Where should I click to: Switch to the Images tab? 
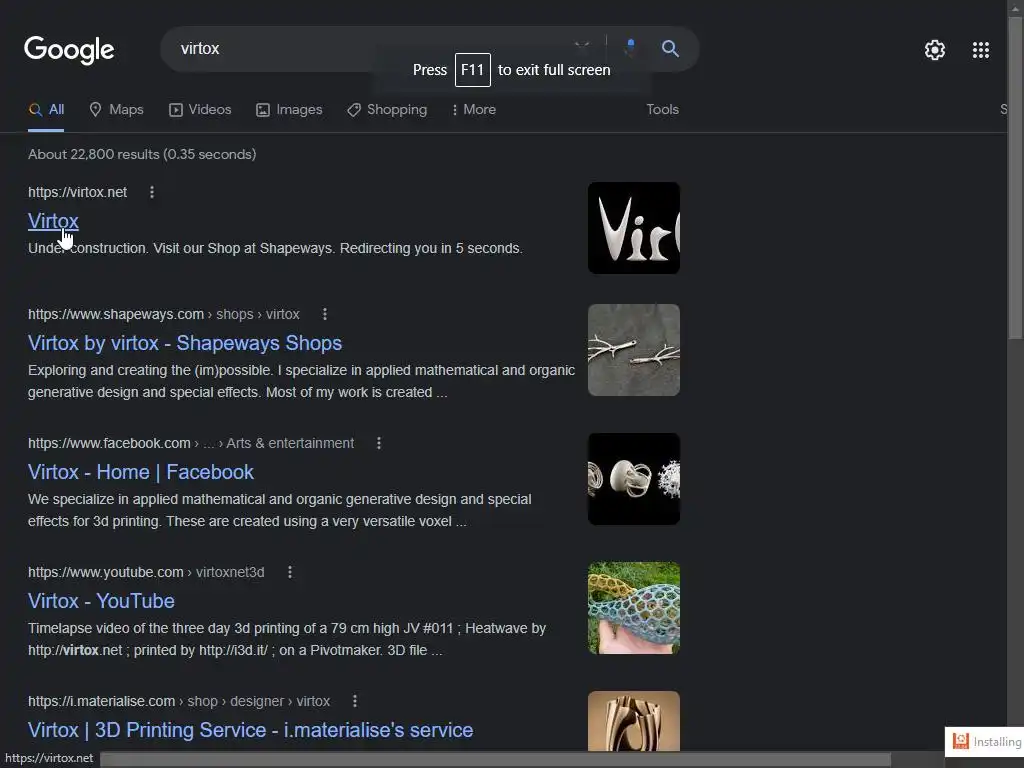point(289,110)
